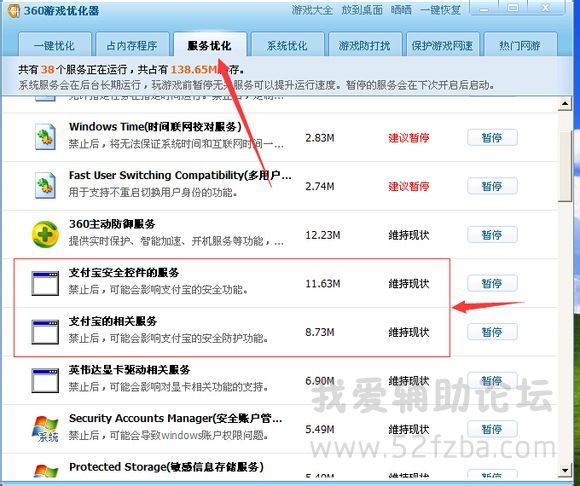The image size is (580, 486).
Task: Open the 占内存程序 tab
Action: 132,45
